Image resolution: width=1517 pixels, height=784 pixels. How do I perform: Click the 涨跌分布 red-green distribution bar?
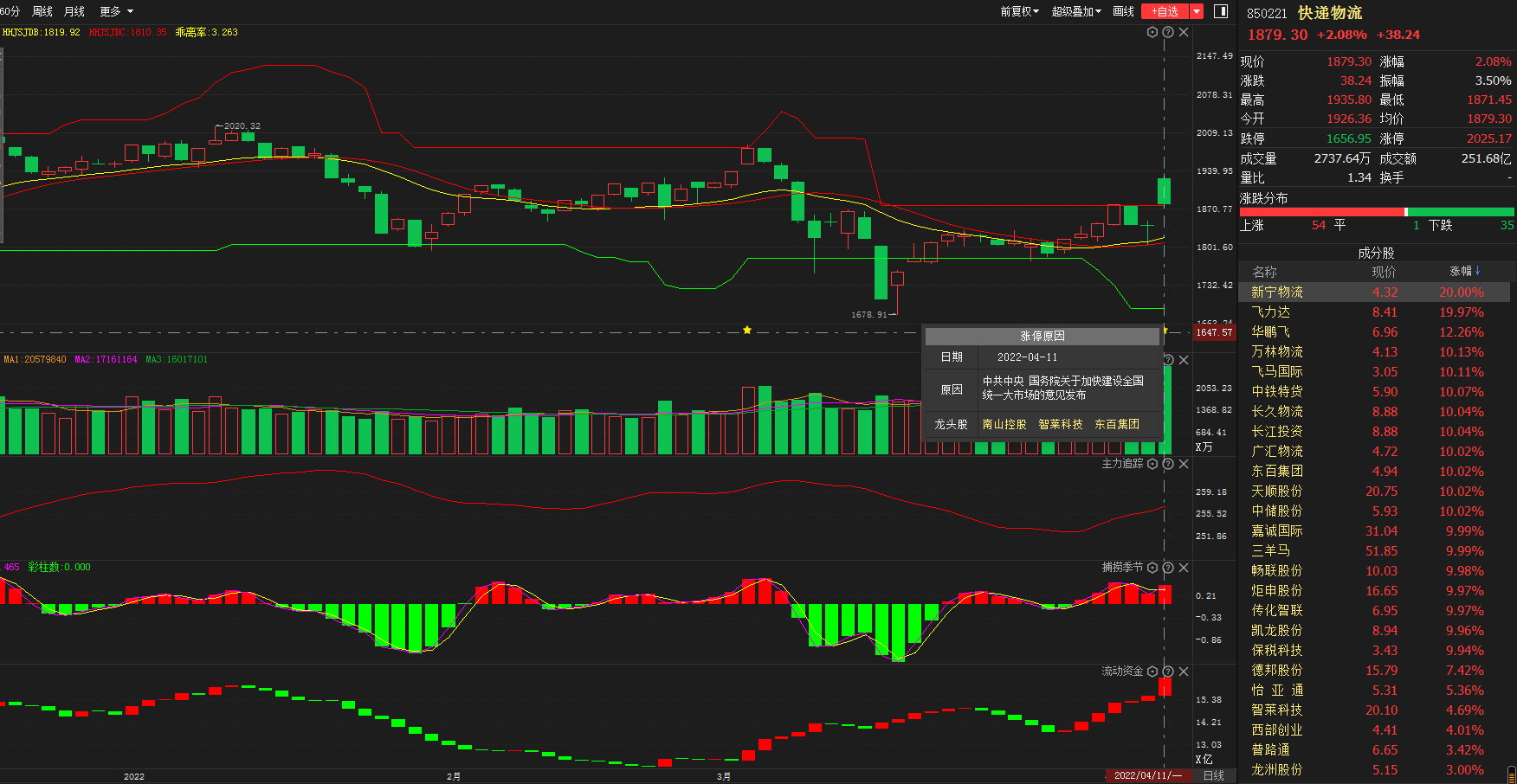point(1377,212)
